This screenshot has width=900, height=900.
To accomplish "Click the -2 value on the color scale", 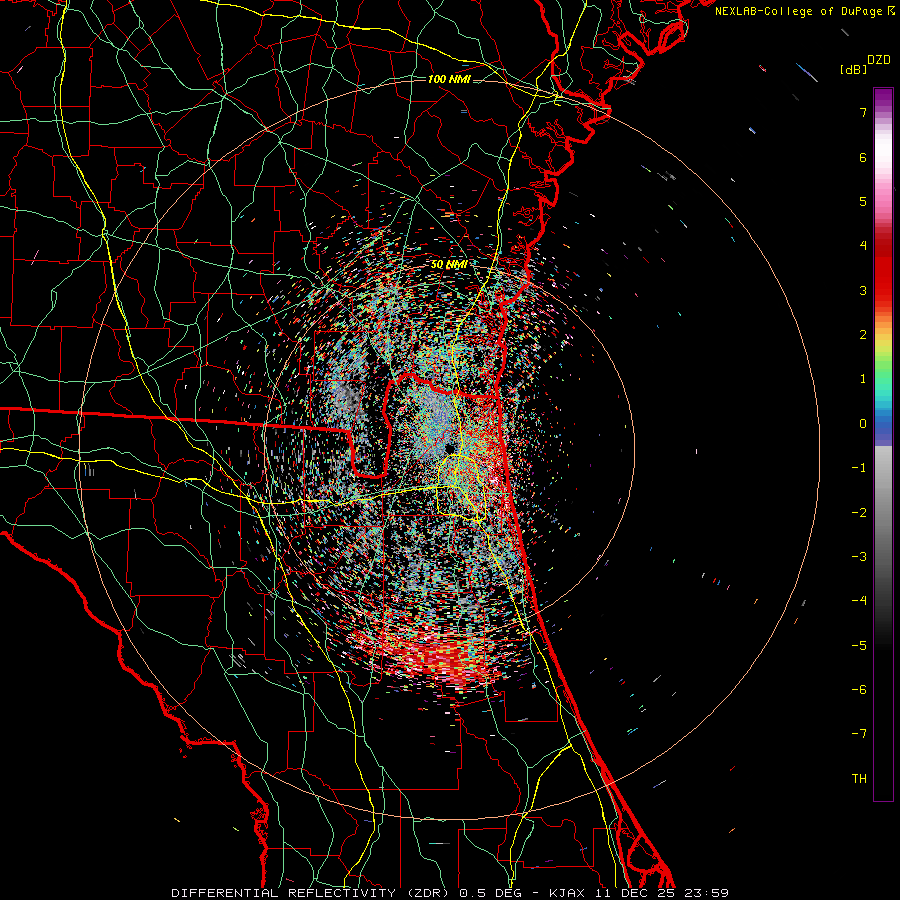I will coord(859,513).
